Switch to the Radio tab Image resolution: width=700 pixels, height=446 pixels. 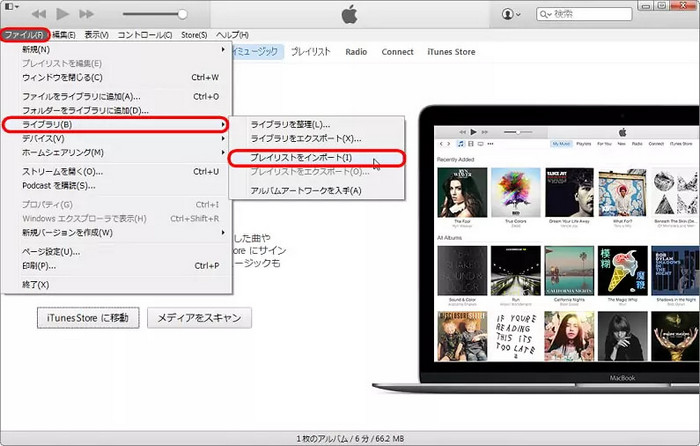click(356, 52)
